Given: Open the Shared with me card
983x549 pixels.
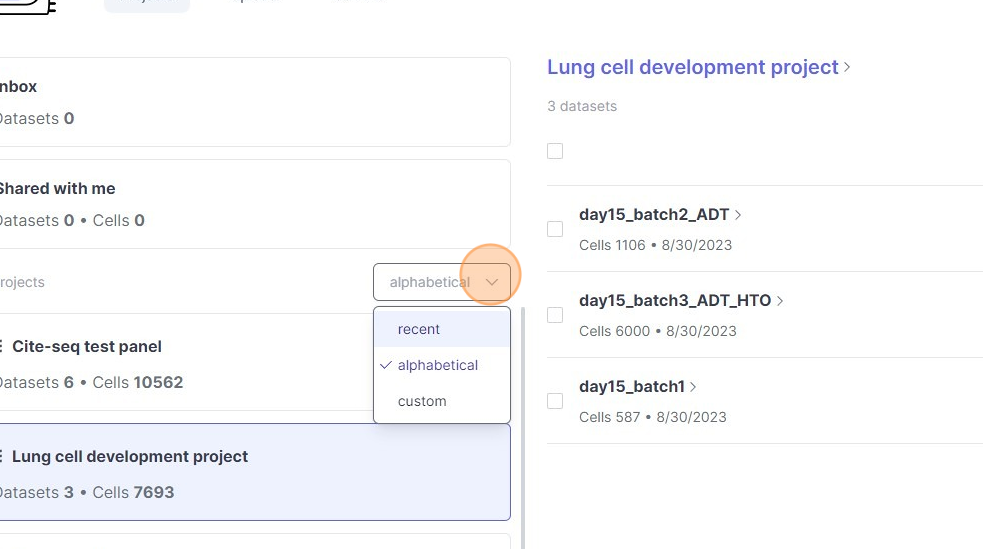Looking at the screenshot, I should click(x=250, y=204).
